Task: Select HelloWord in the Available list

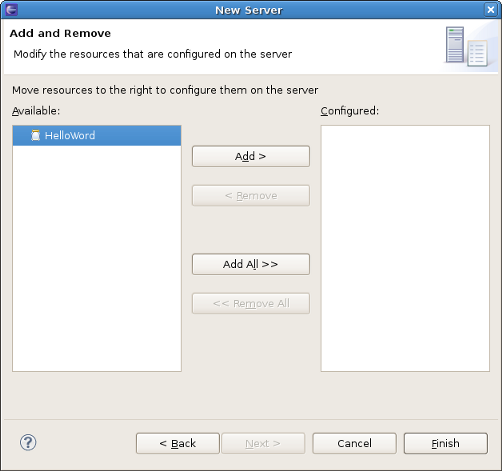Action: click(x=97, y=136)
